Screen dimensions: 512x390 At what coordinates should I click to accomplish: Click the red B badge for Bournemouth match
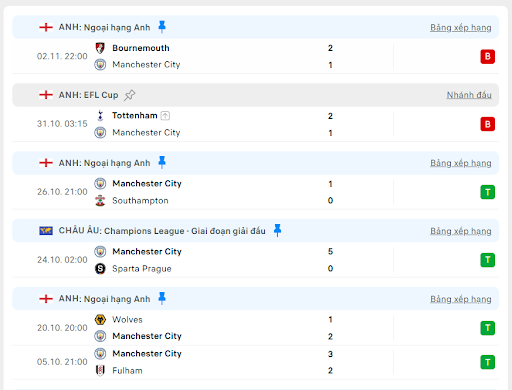coord(487,56)
